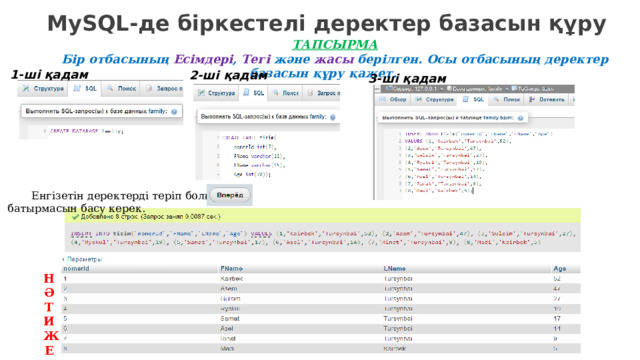The height and width of the screenshot is (360, 640).
Task: Sort results by the Age column header
Action: [x=560, y=269]
